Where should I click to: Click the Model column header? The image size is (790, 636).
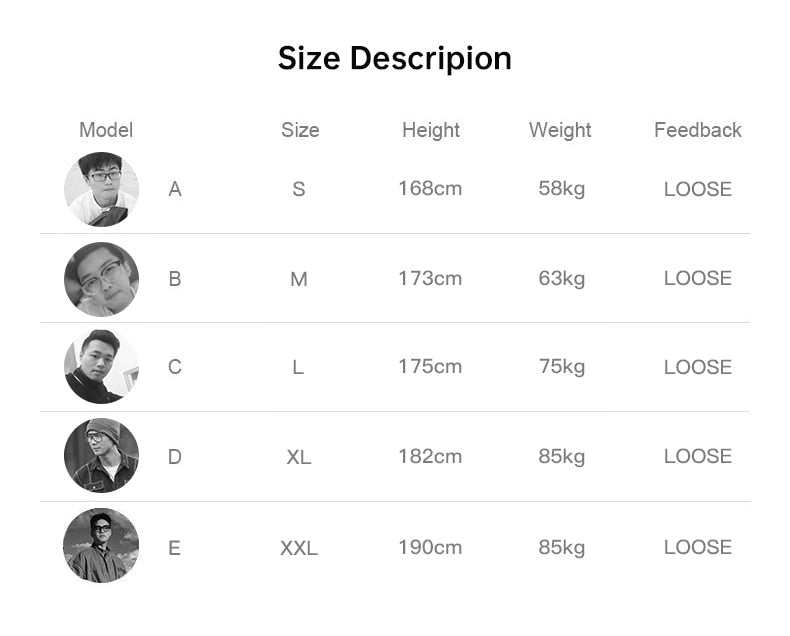(x=106, y=130)
